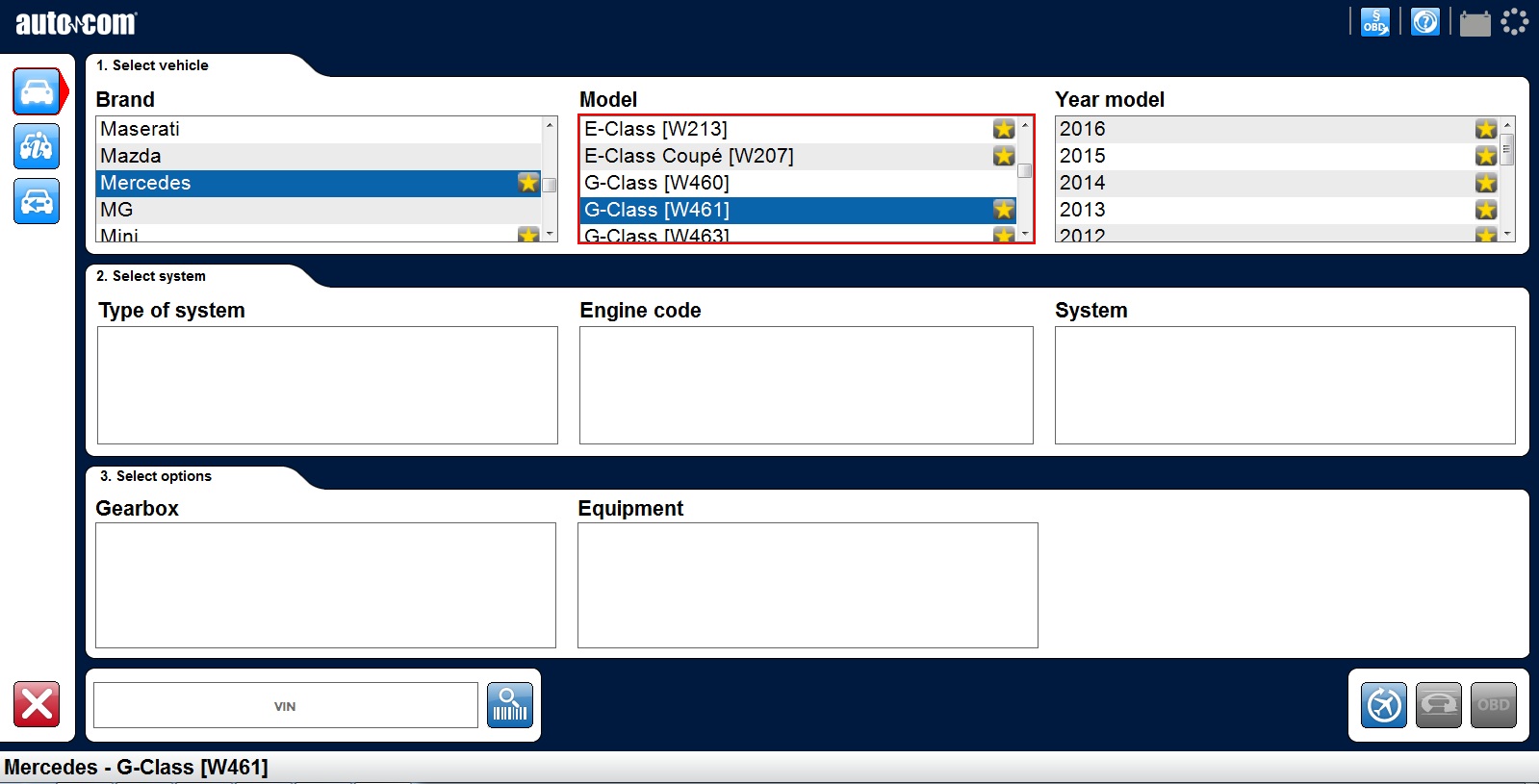Click the car with back arrow icon
1539x784 pixels.
(37, 201)
